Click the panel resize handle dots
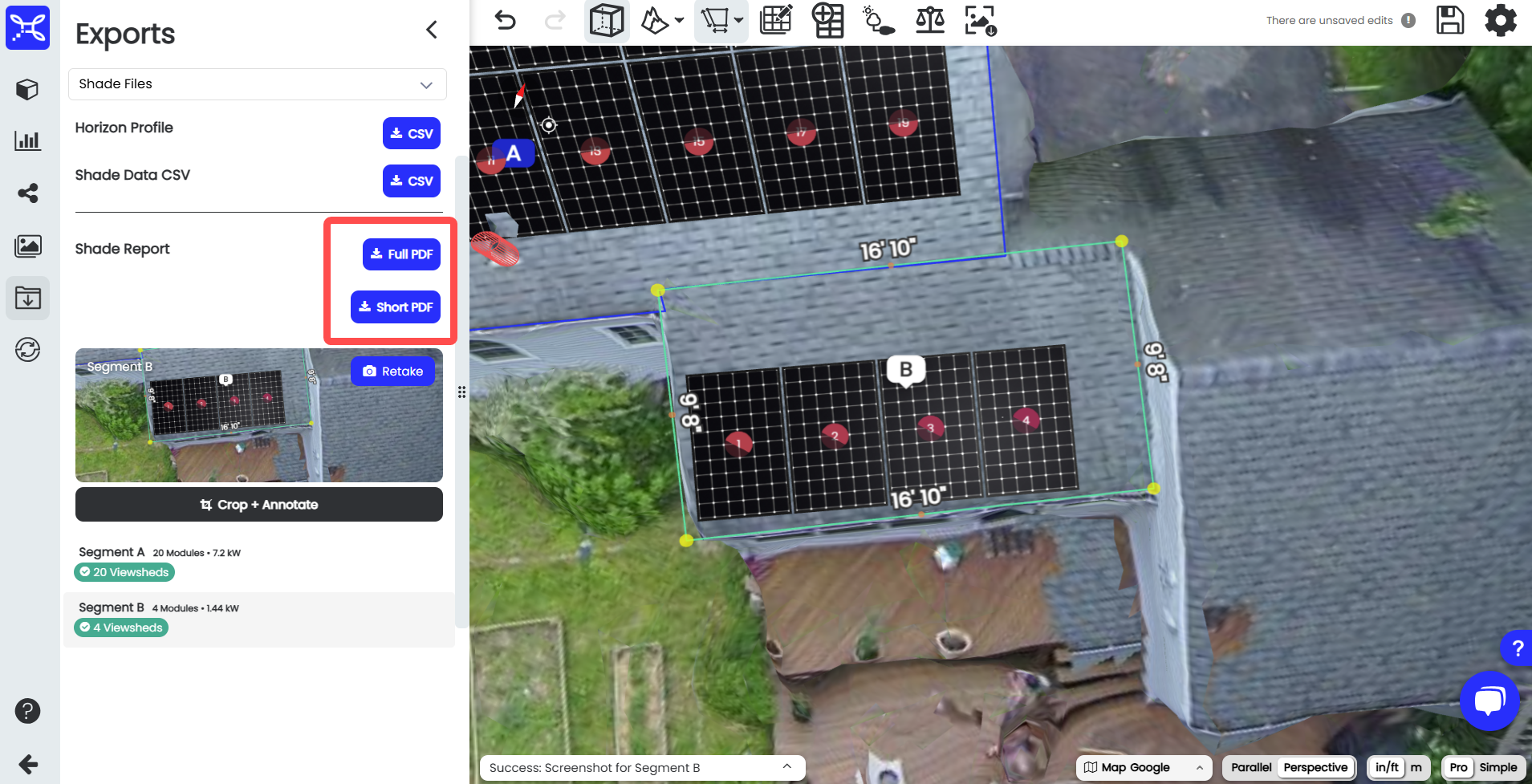1532x784 pixels. point(462,392)
